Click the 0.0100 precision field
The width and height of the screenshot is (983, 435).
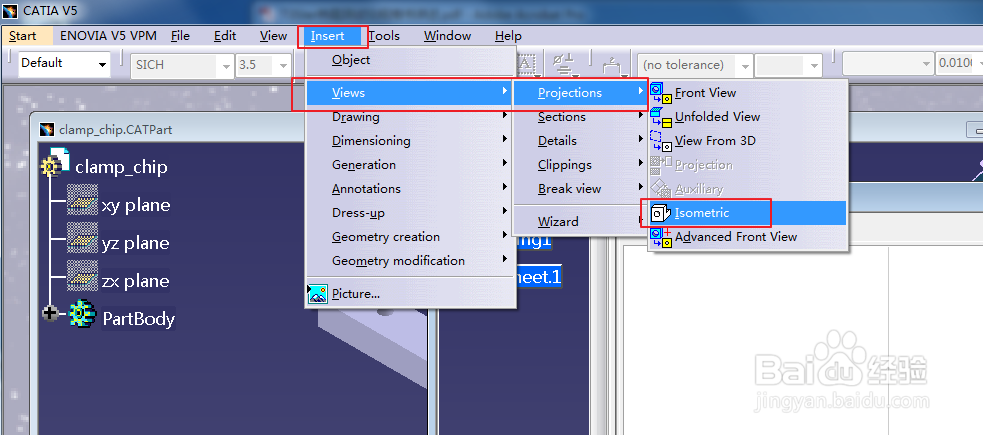pyautogui.click(x=955, y=63)
